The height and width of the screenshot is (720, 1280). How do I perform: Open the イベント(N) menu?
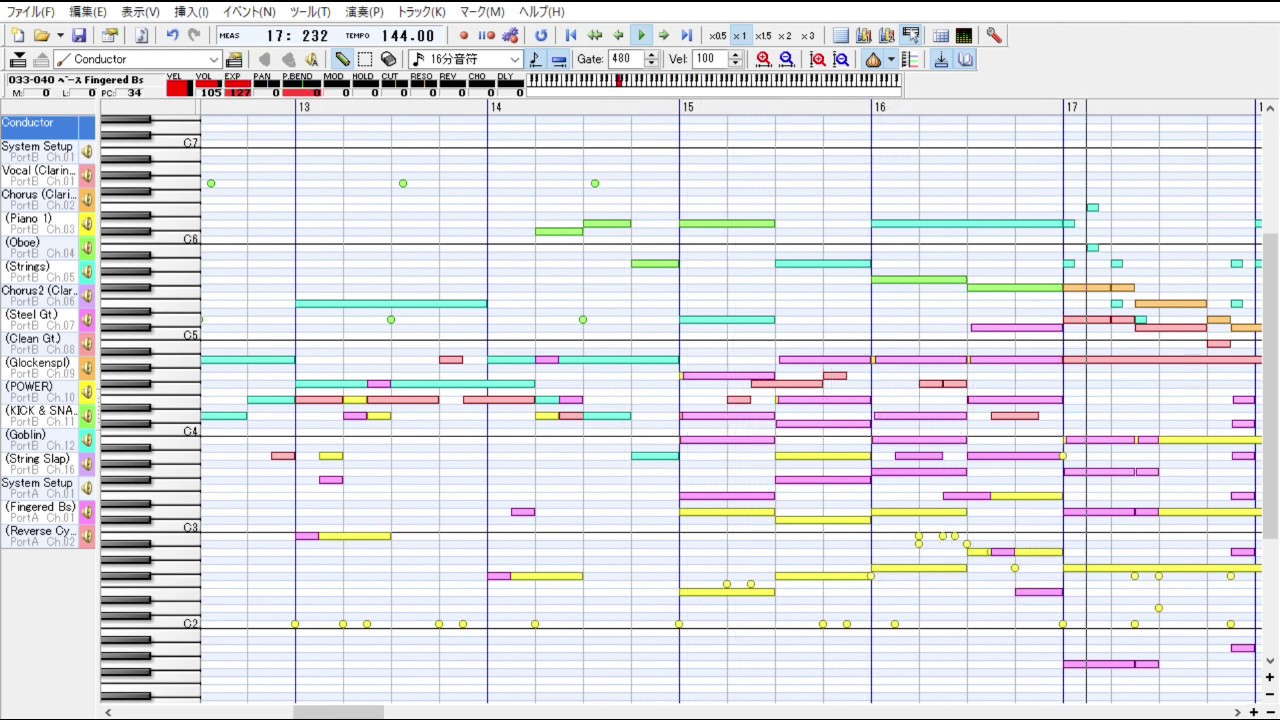click(x=249, y=12)
